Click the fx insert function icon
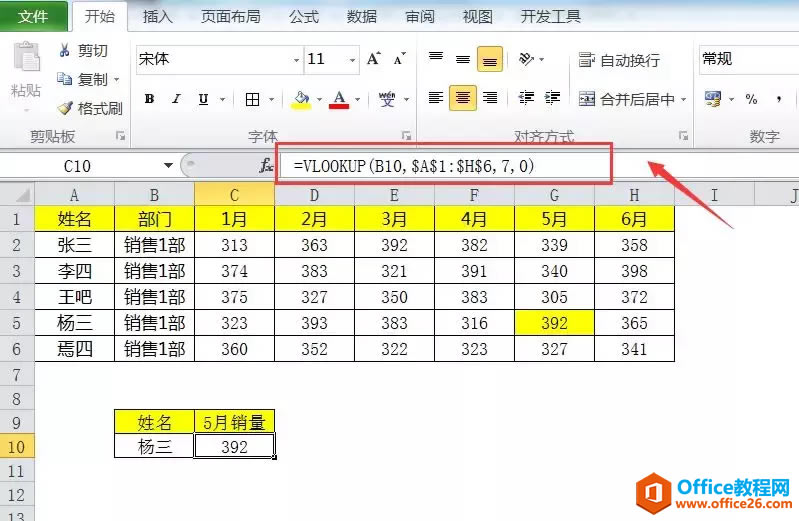This screenshot has height=521, width=799. 266,166
